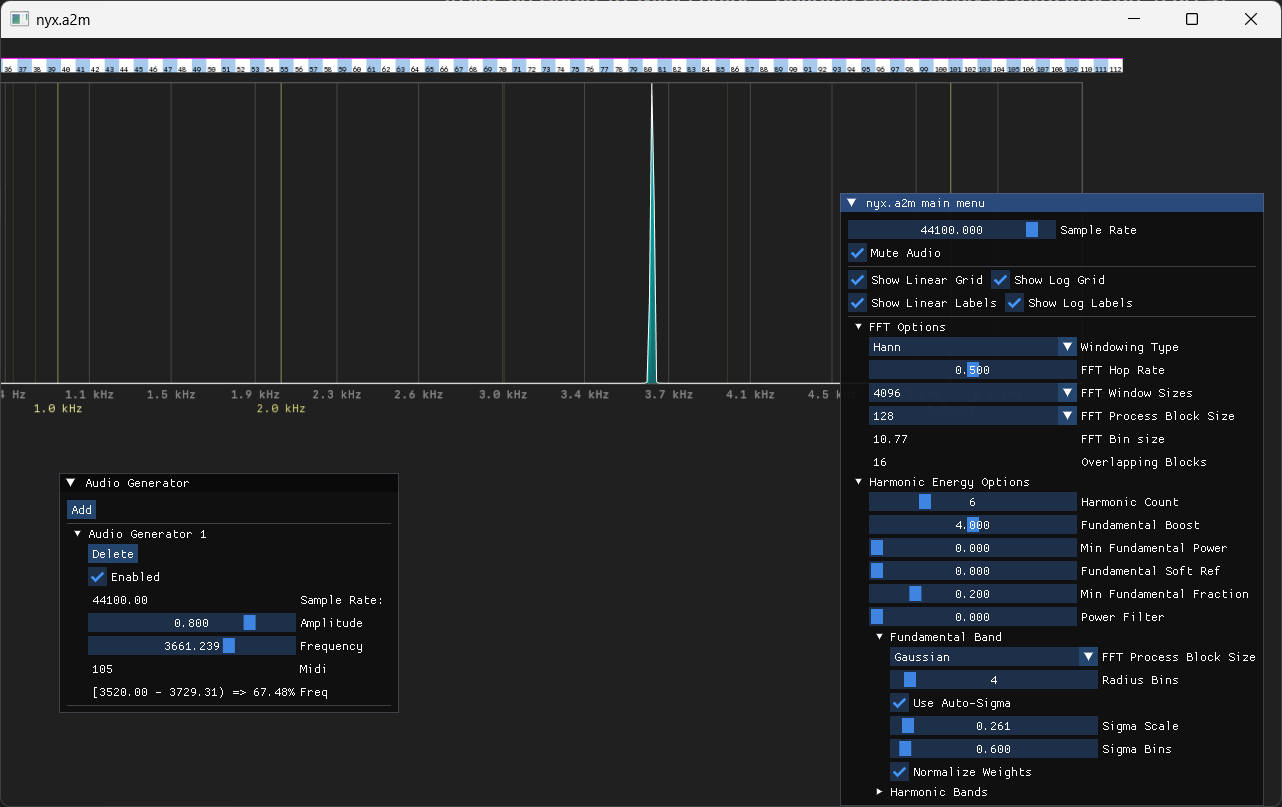Screen dimensions: 1282x807
Task: Toggle Show Log Labels off
Action: pyautogui.click(x=1014, y=303)
